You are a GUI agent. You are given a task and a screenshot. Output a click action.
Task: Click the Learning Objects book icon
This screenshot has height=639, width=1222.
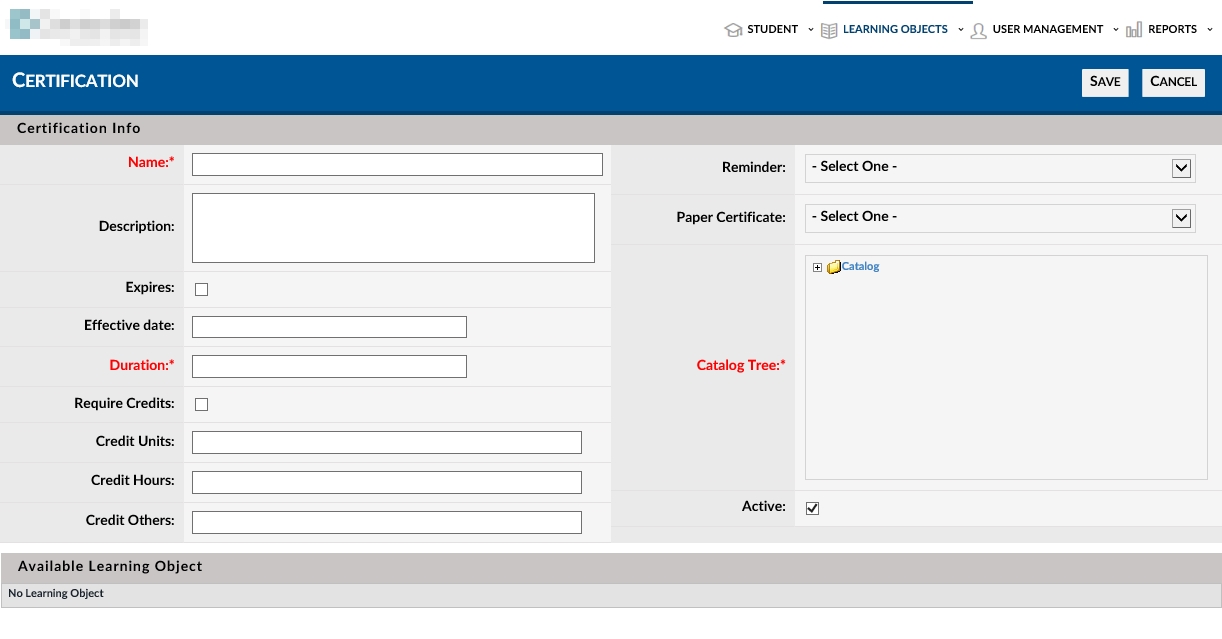tap(829, 30)
